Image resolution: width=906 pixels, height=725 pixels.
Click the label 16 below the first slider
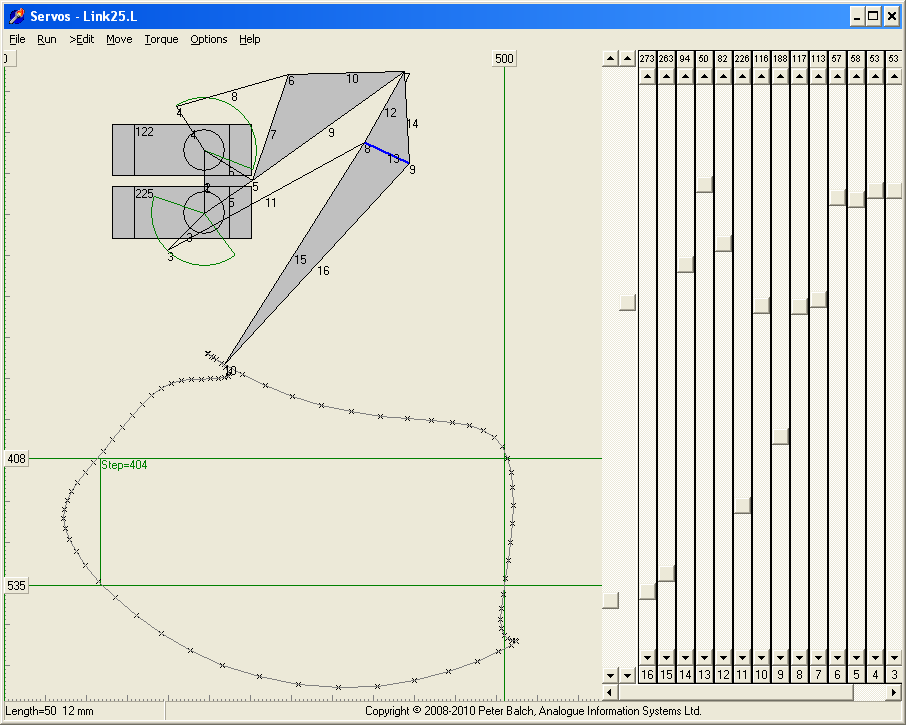(646, 675)
